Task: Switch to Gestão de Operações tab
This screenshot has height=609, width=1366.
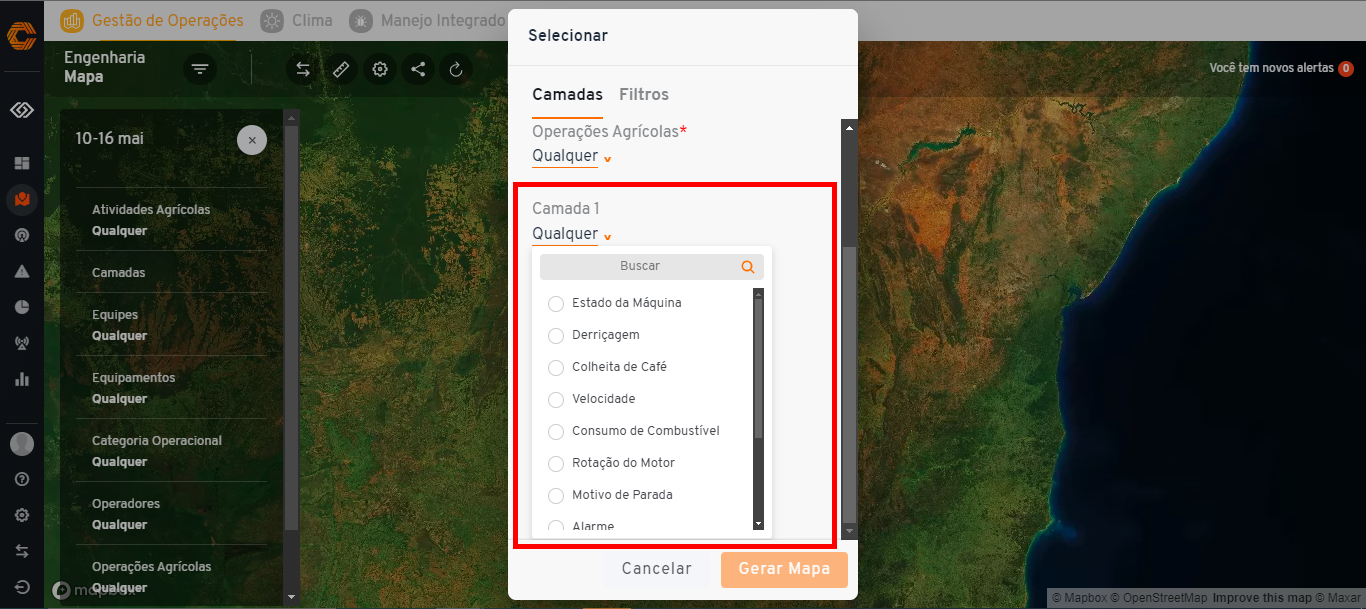Action: (152, 20)
